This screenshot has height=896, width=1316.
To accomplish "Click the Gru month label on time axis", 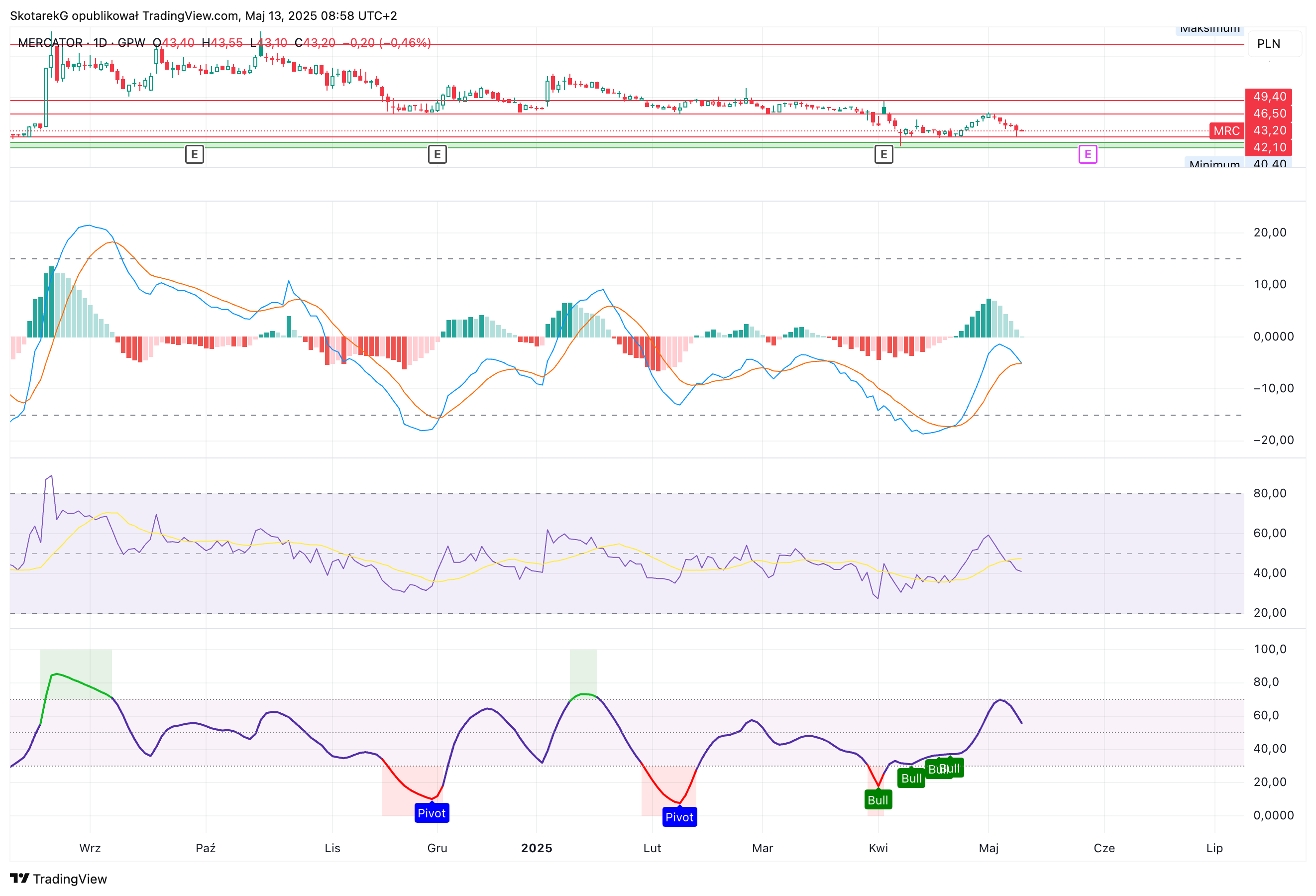I will (437, 848).
